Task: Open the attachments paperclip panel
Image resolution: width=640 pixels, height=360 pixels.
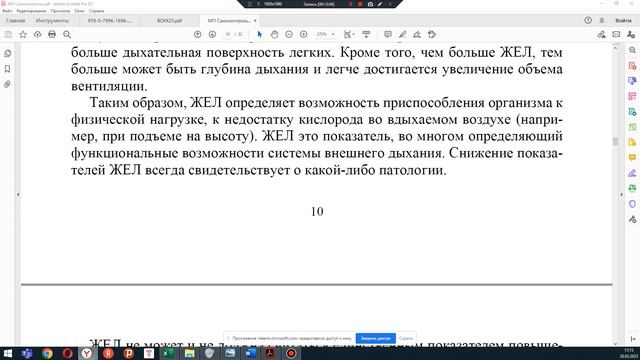Action: pyautogui.click(x=7, y=84)
